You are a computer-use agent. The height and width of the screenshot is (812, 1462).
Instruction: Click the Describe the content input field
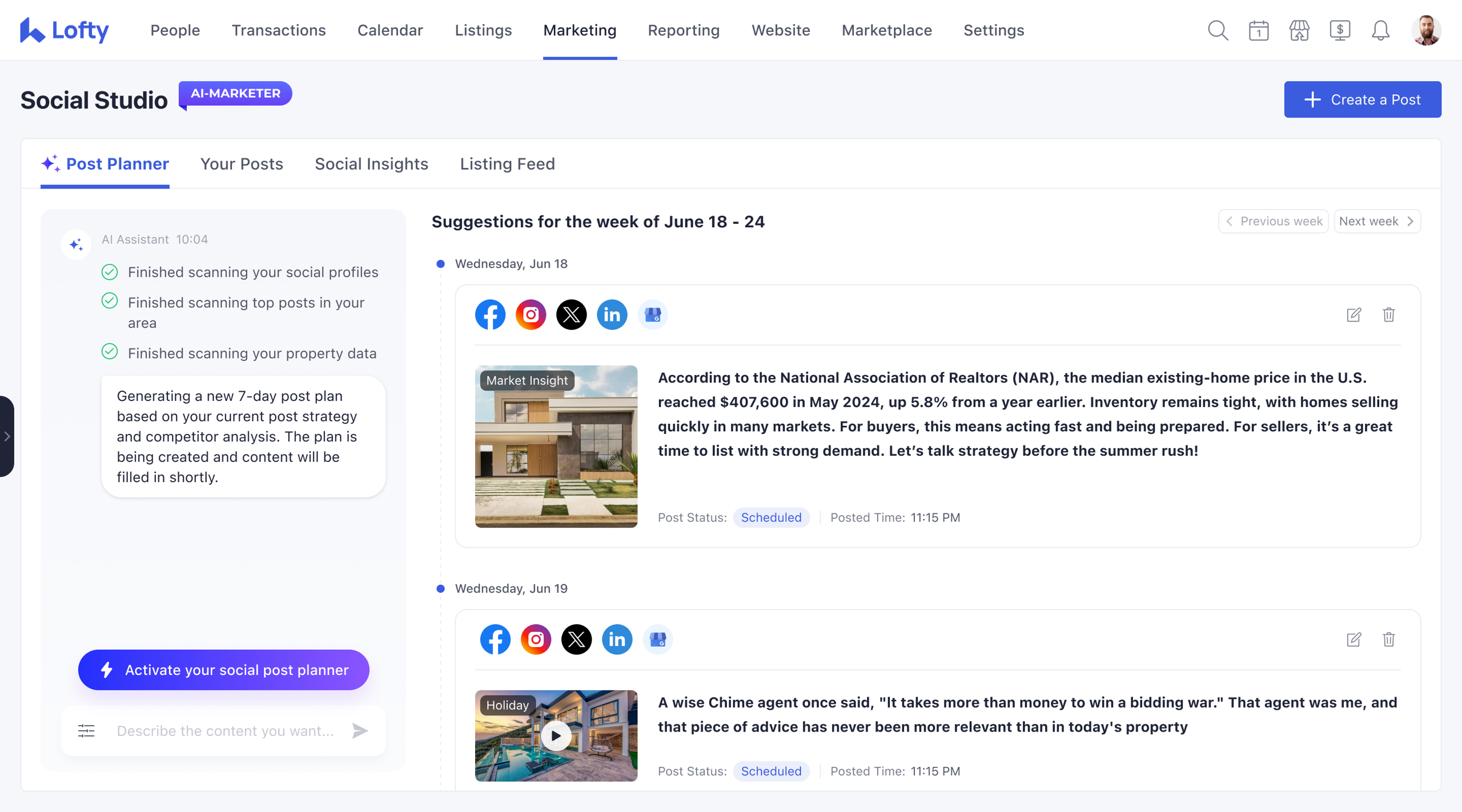226,730
